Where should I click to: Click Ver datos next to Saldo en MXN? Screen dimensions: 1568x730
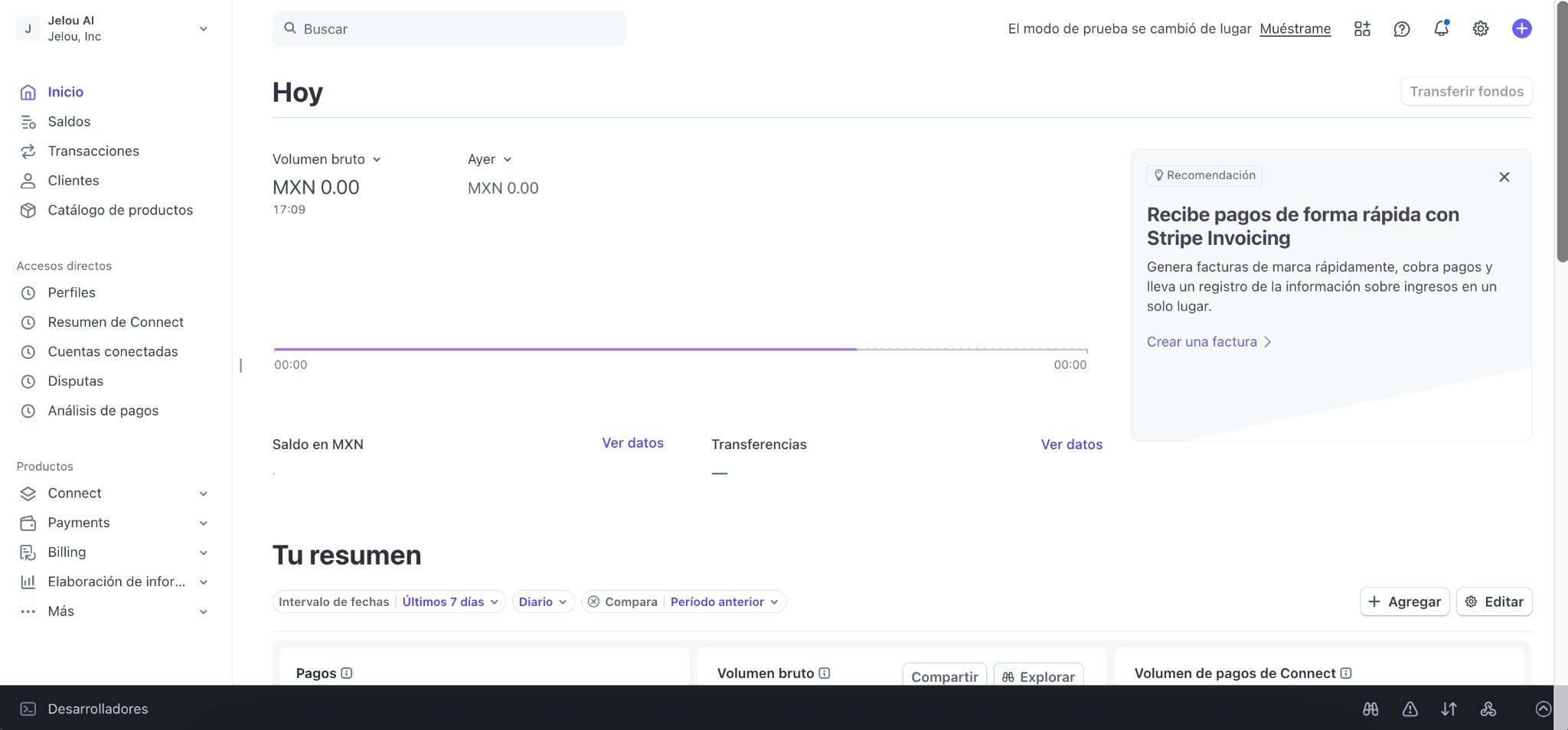pyautogui.click(x=632, y=443)
